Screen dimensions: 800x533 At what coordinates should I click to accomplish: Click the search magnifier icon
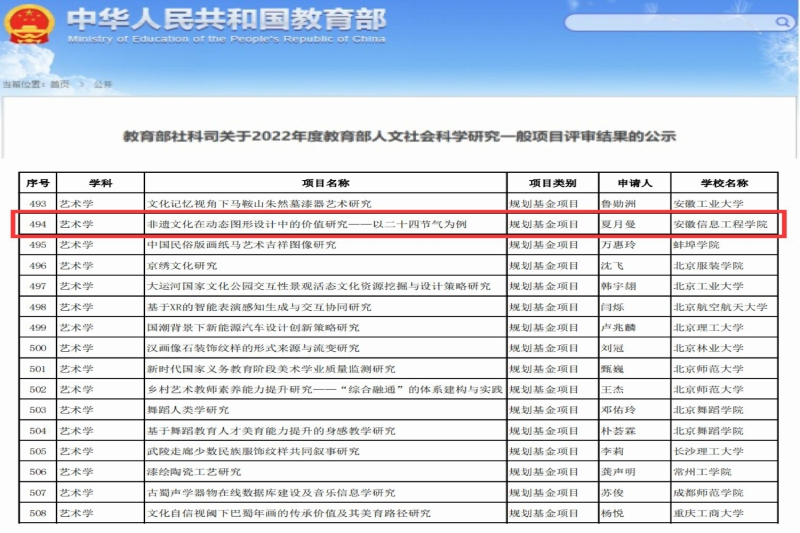[777, 22]
